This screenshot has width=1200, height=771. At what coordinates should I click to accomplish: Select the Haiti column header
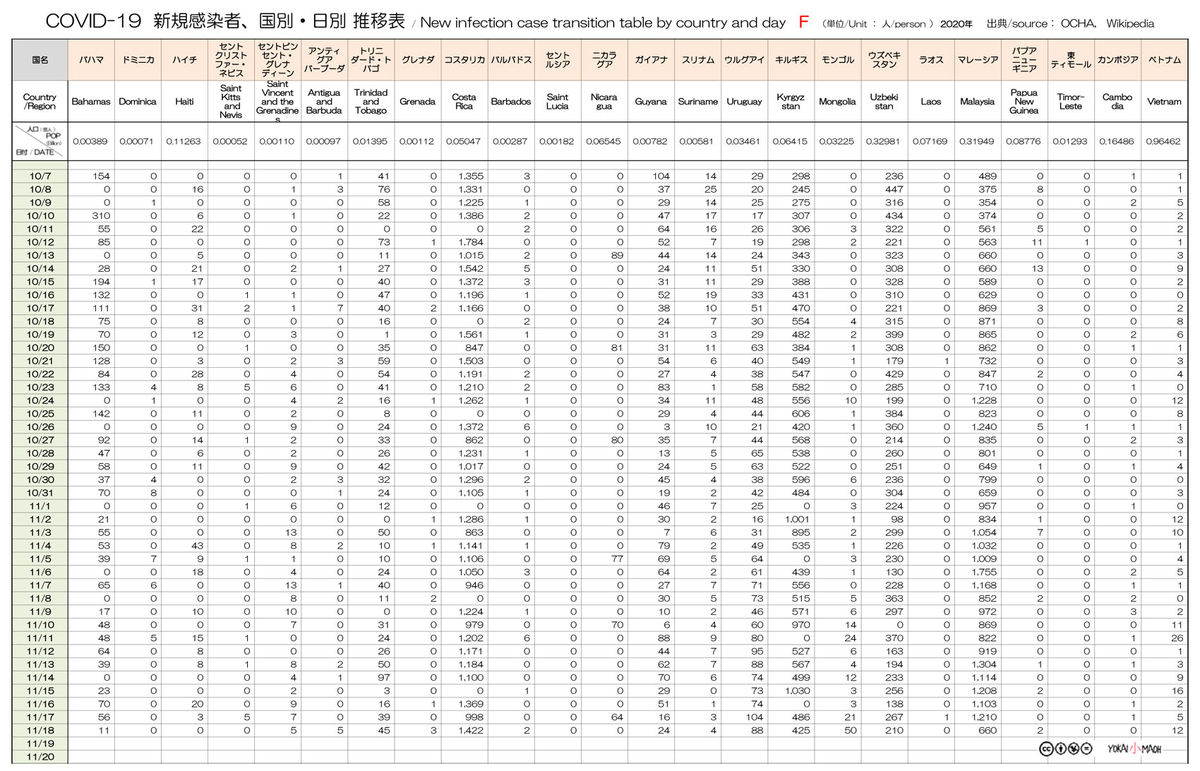coord(184,101)
